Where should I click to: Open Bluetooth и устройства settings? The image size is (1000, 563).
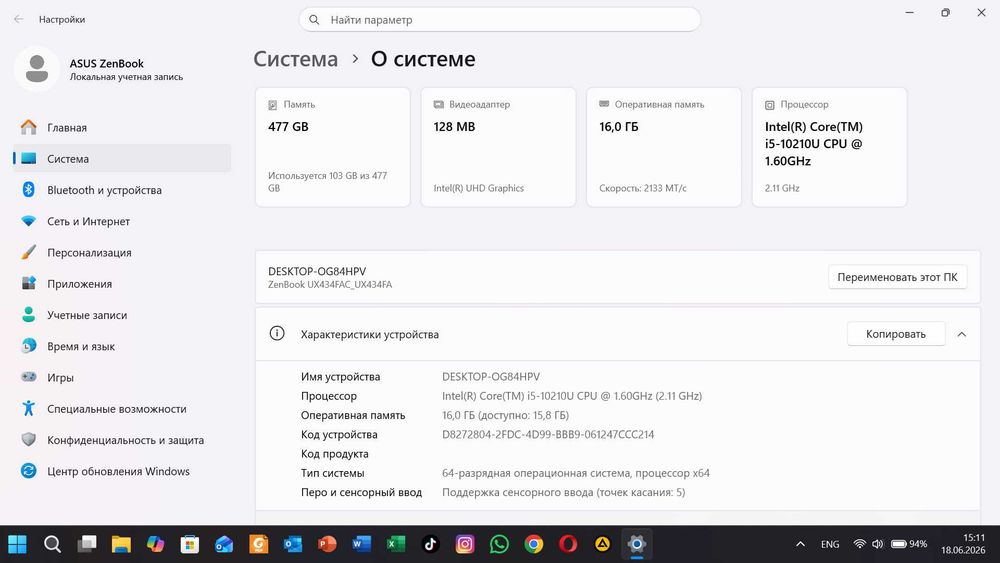click(122, 190)
